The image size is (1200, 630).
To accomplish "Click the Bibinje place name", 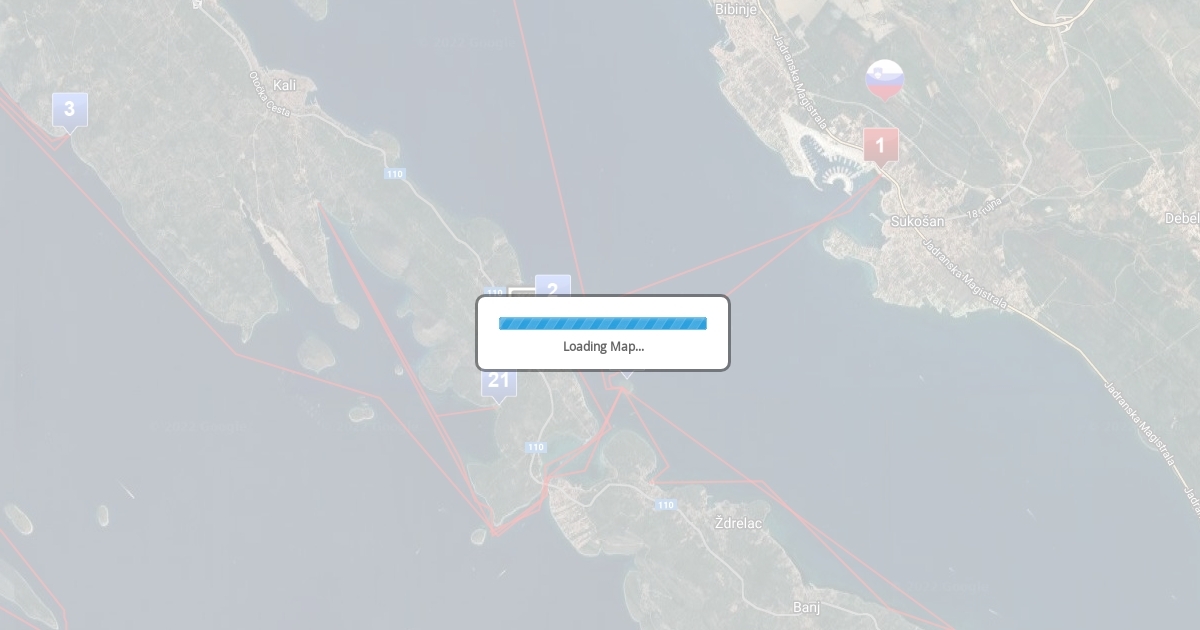I will (736, 8).
